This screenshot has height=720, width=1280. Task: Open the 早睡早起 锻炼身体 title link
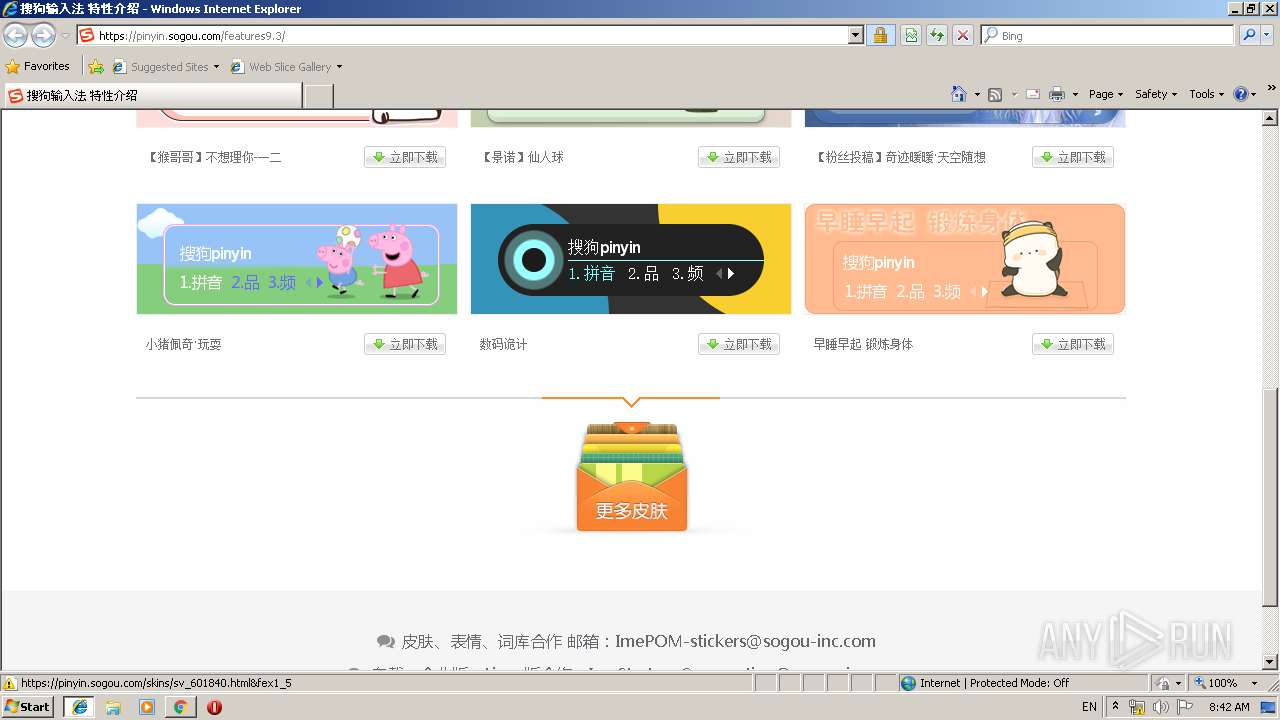(863, 344)
